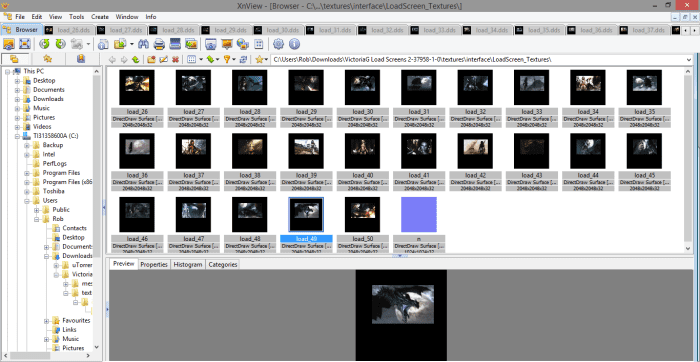Open Options with the gear icon

tap(279, 44)
